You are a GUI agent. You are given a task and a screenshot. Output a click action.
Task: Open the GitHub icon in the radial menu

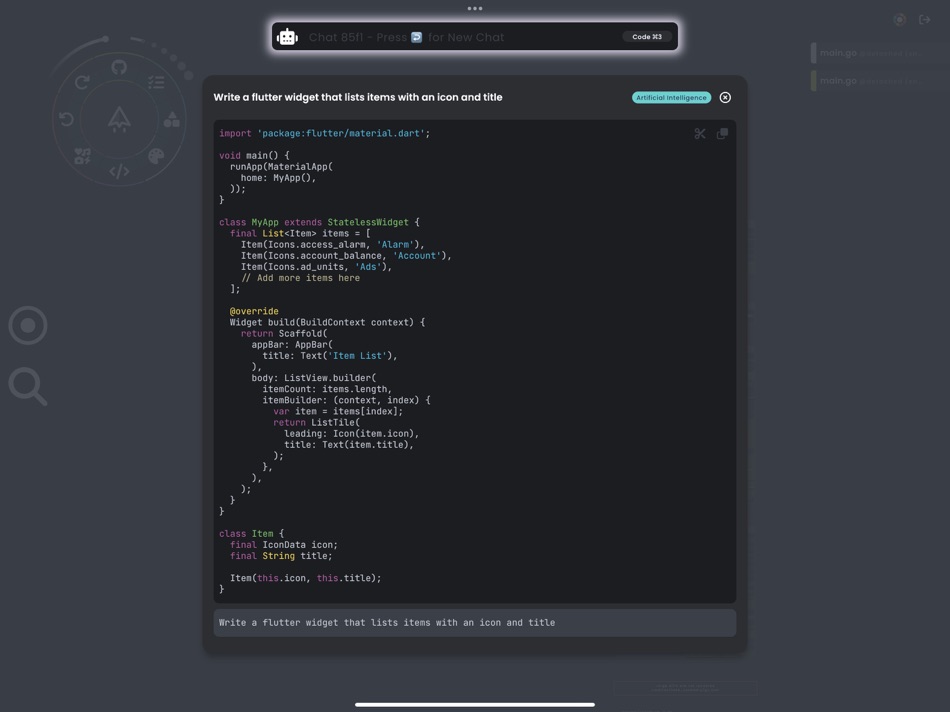[117, 66]
